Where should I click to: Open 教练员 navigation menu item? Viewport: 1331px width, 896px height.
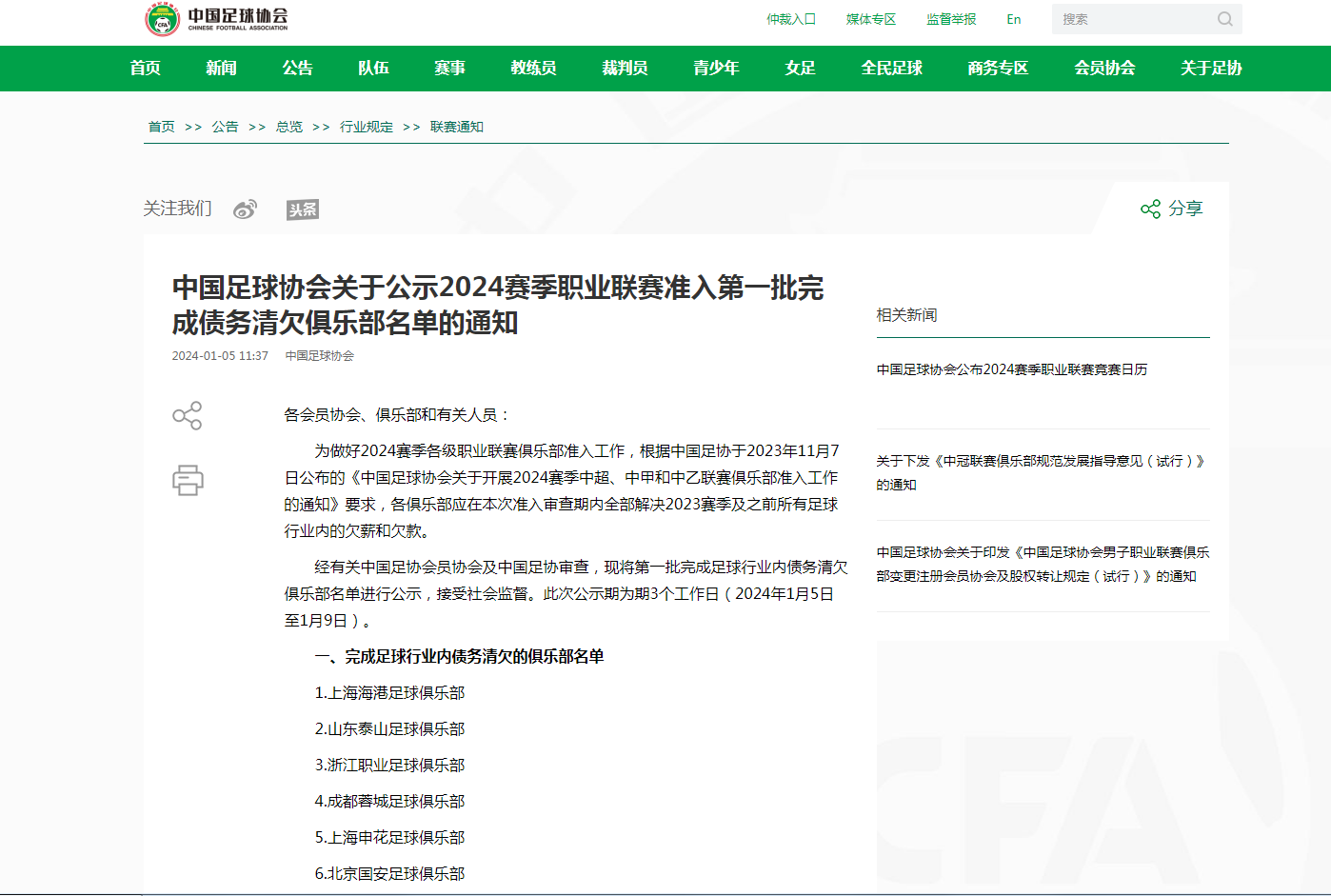tap(534, 69)
